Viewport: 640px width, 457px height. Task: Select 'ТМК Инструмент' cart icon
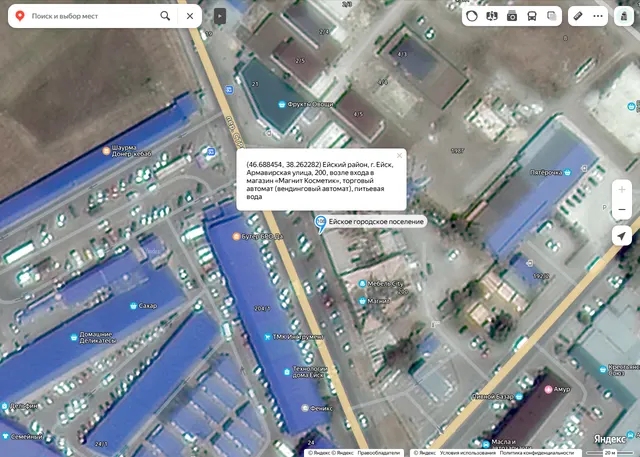267,337
